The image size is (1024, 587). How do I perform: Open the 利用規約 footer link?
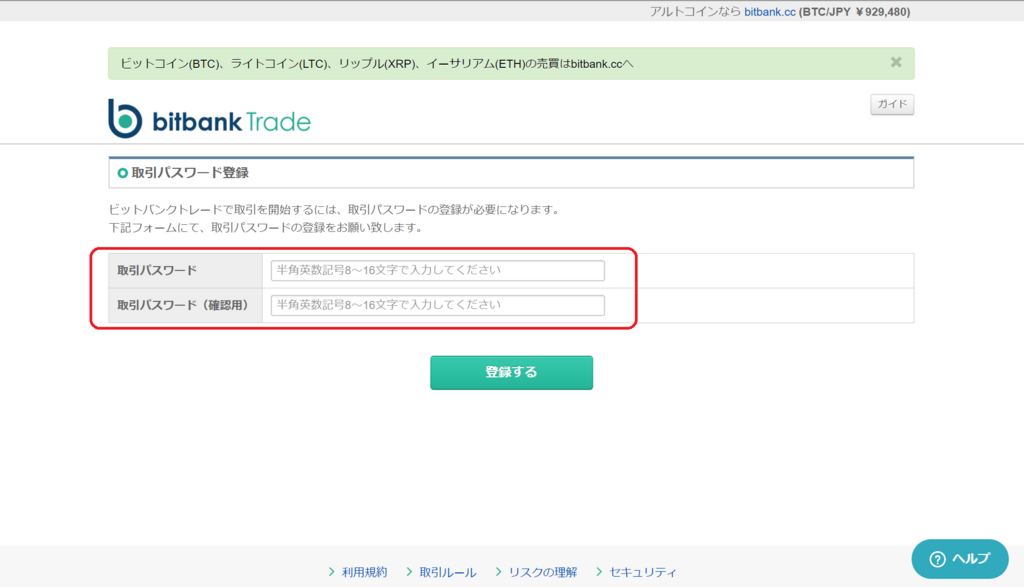point(364,572)
